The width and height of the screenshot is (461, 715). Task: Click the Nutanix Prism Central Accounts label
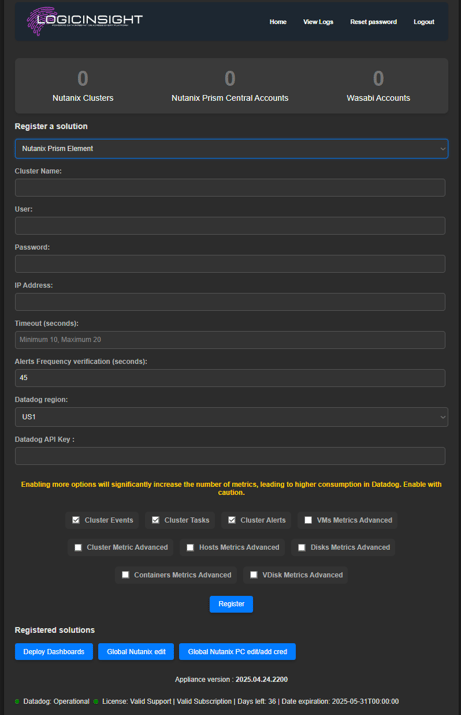point(230,98)
